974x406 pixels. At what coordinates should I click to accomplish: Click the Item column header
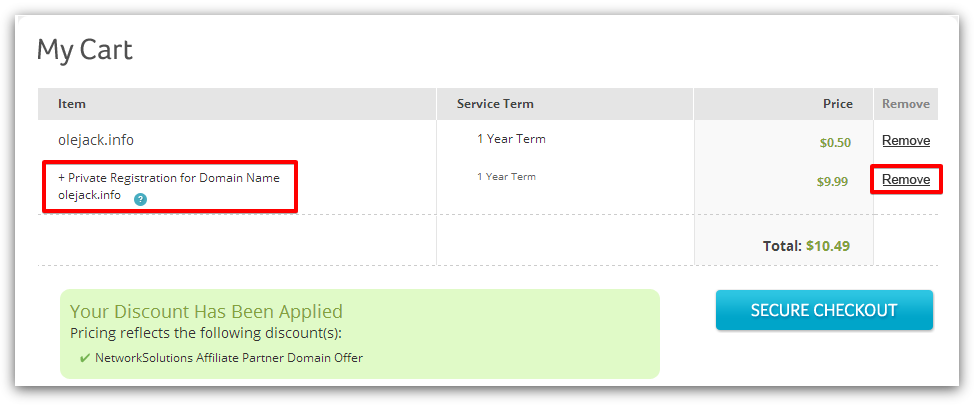(72, 104)
